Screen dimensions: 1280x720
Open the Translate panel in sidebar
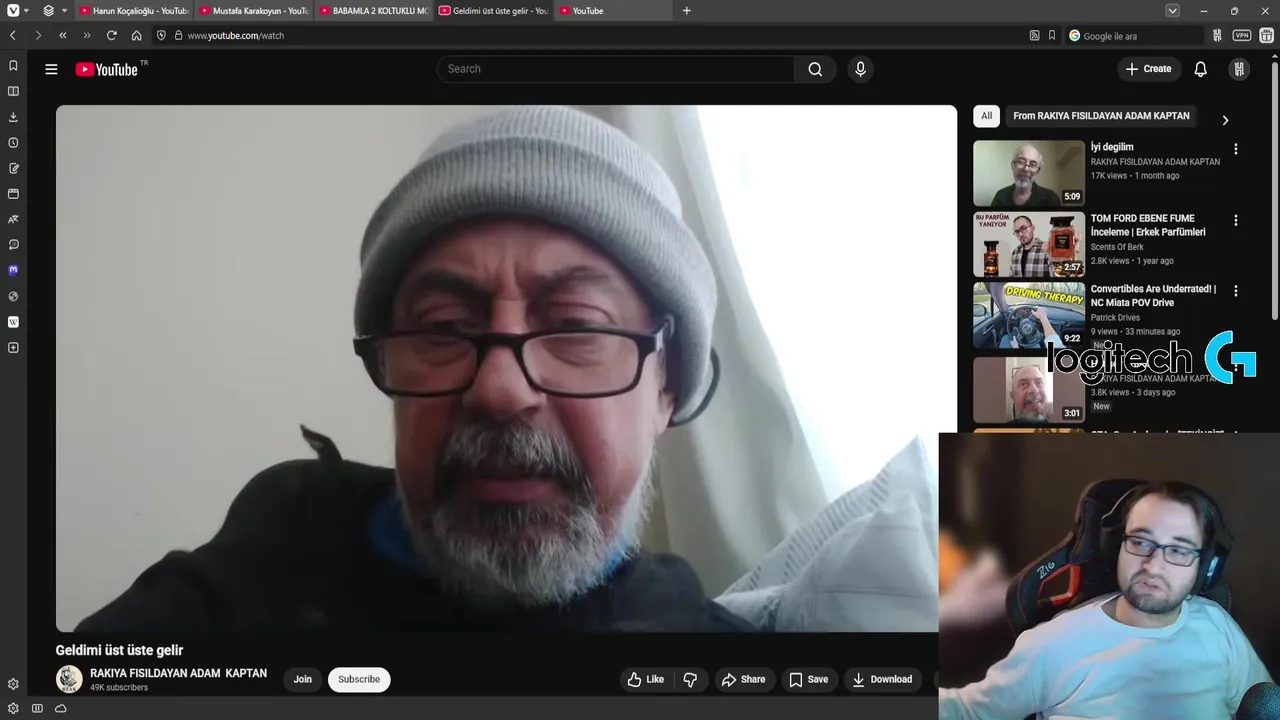13,219
